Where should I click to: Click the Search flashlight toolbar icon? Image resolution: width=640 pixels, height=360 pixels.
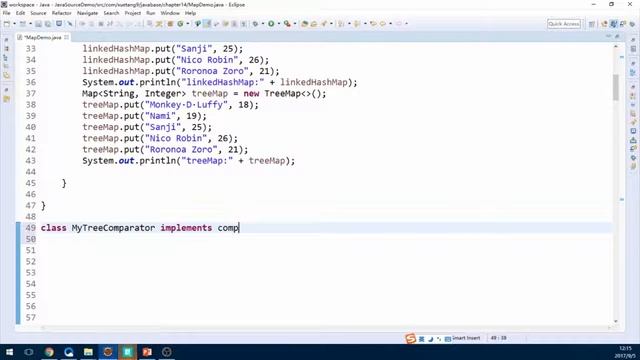click(x=324, y=24)
